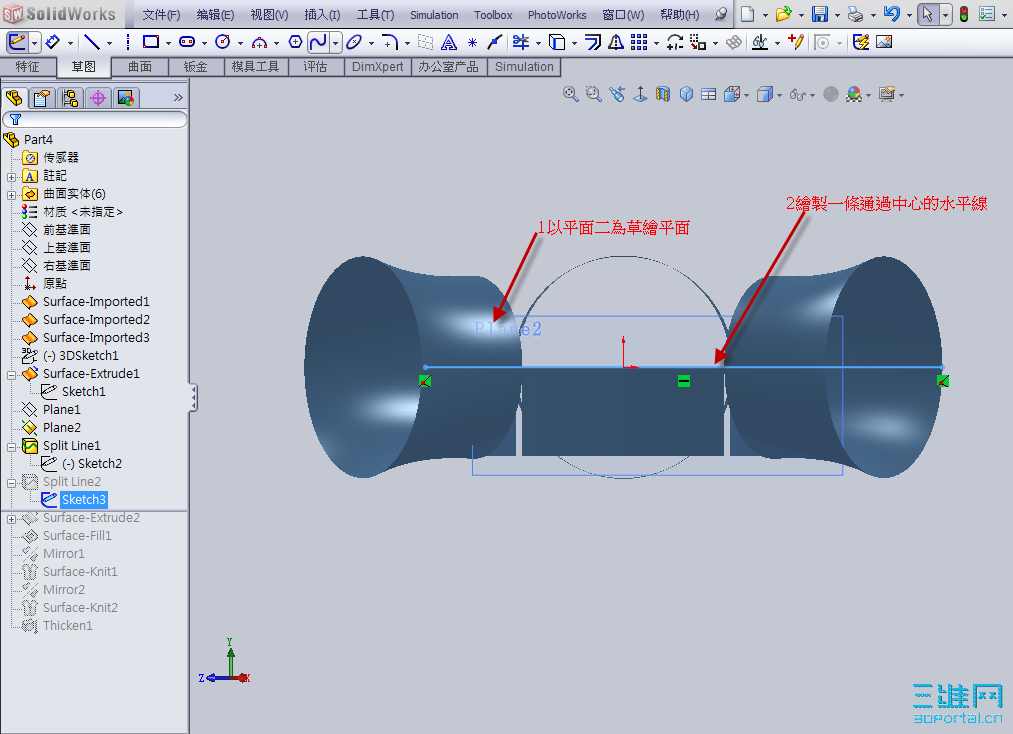The width and height of the screenshot is (1013, 734).
Task: Click the Offset Entities tool
Action: tap(592, 43)
